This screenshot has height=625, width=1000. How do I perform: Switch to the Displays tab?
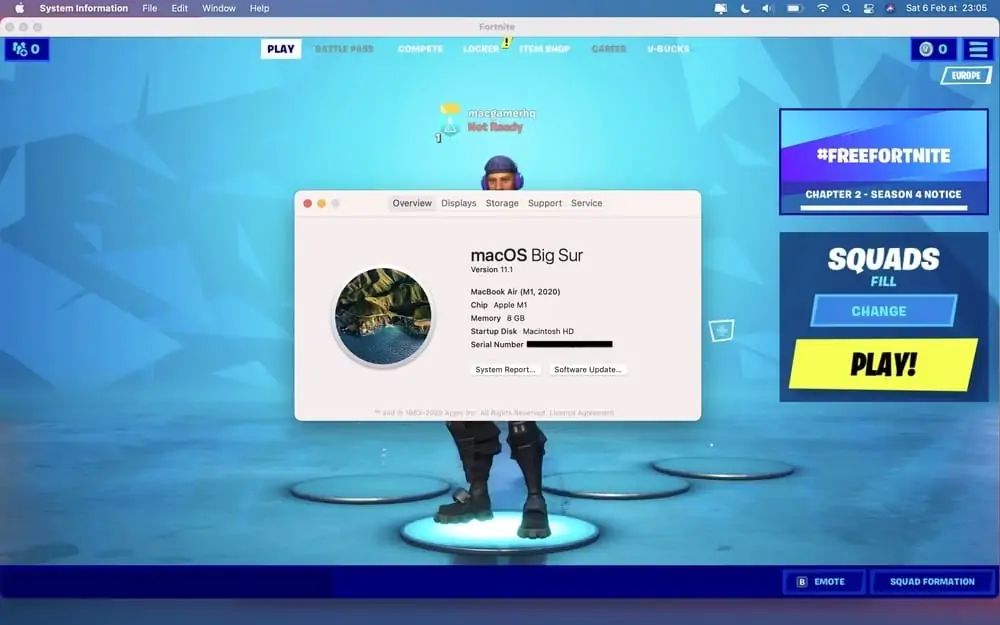(x=459, y=203)
